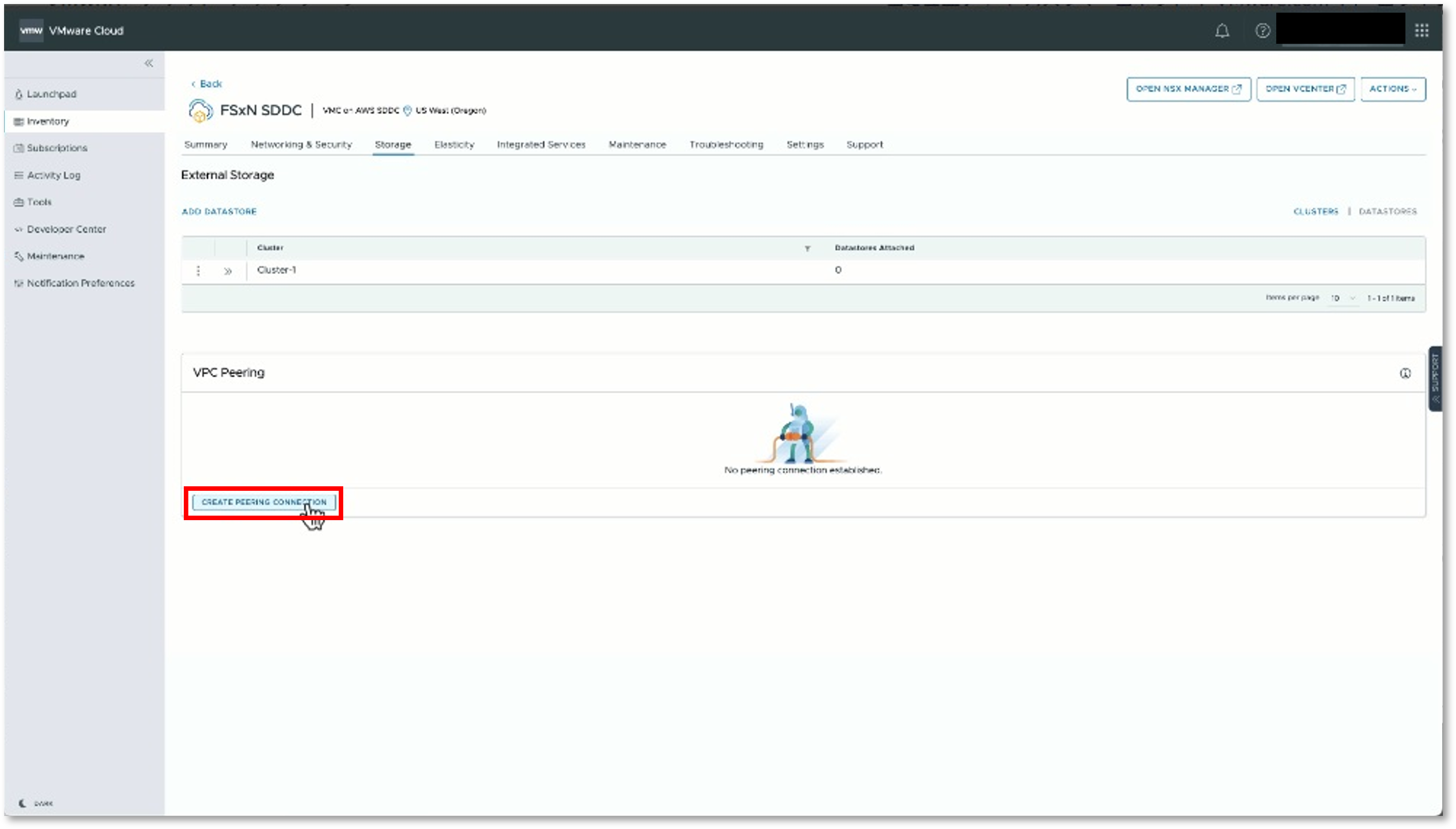Click the VMware Cloud logo

(x=31, y=31)
